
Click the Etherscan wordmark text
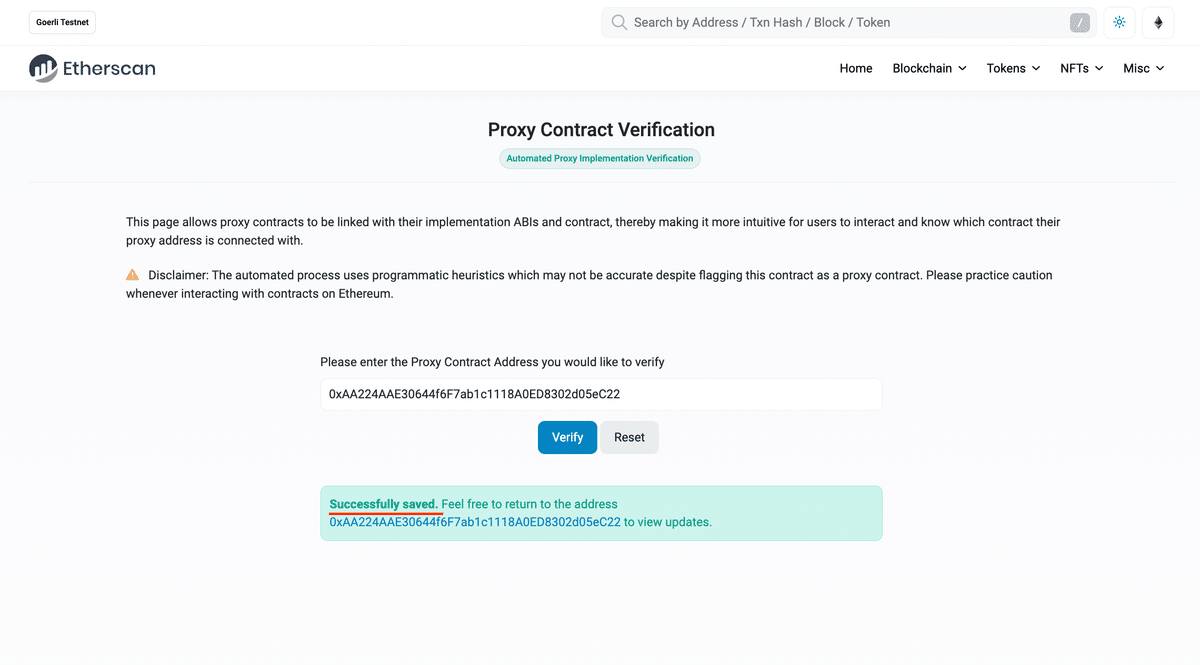click(x=109, y=69)
